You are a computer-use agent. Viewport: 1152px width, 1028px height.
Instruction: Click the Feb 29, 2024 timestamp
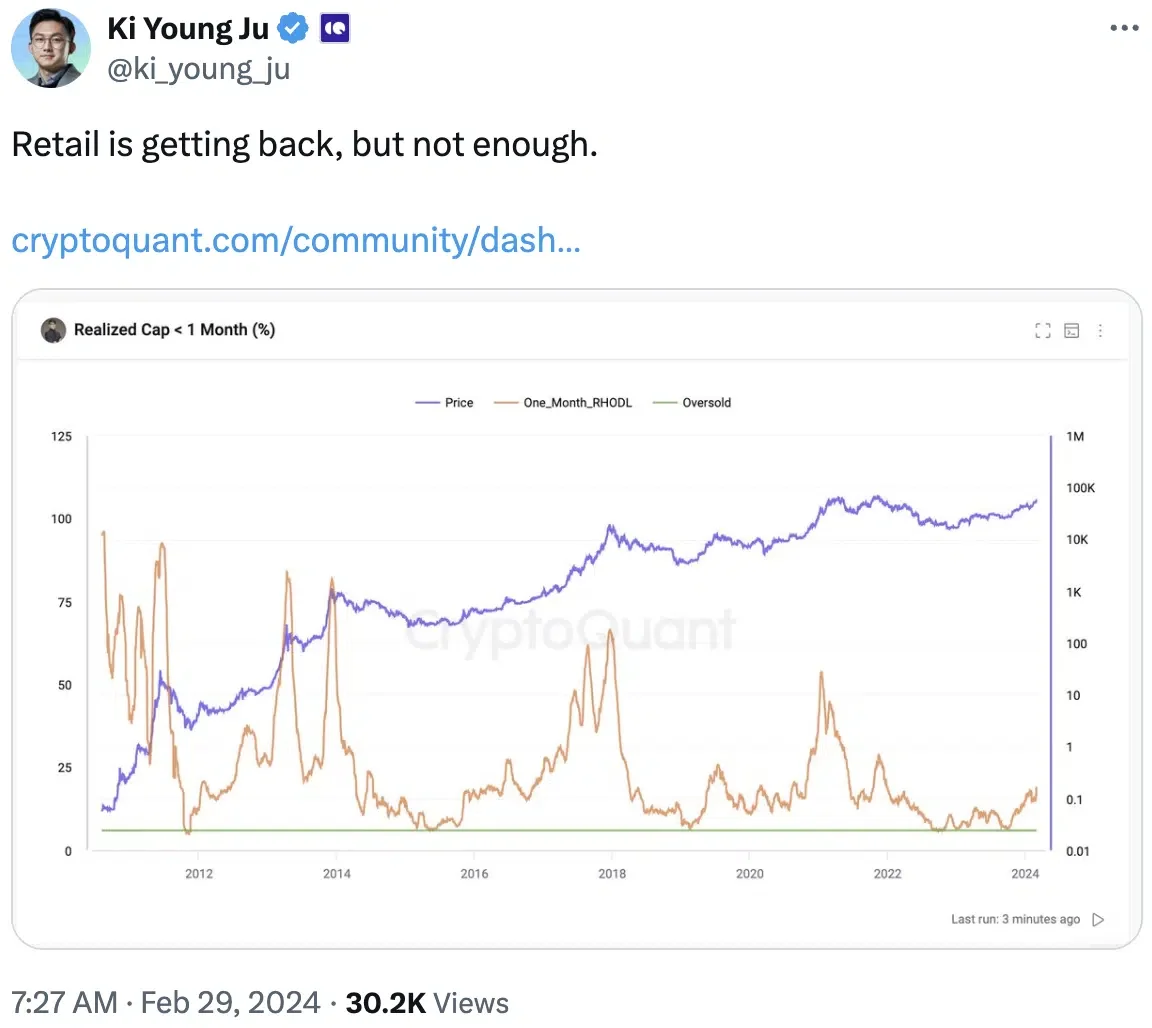pyautogui.click(x=230, y=1002)
